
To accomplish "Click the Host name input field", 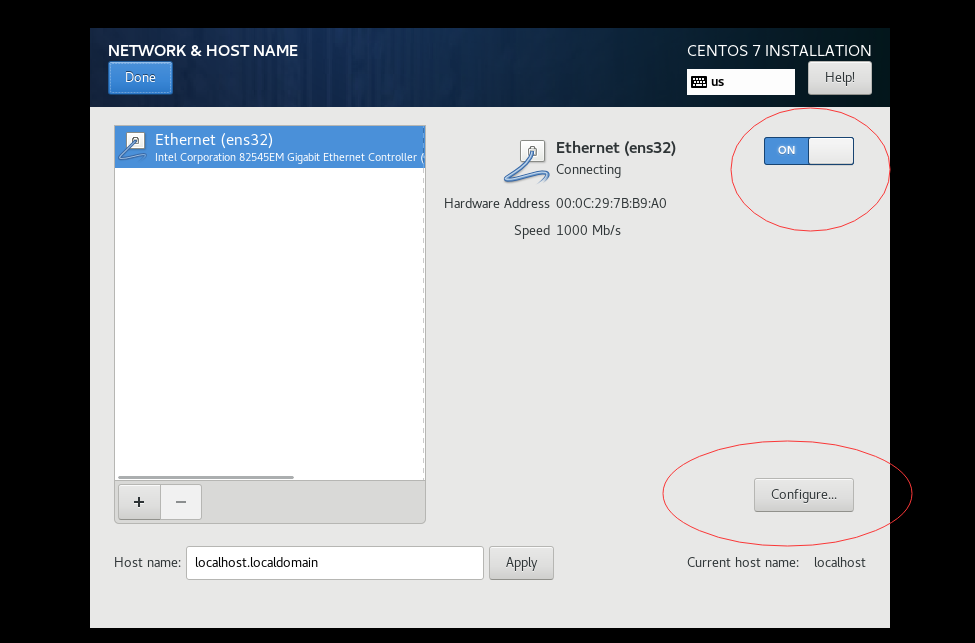I will click(x=335, y=563).
